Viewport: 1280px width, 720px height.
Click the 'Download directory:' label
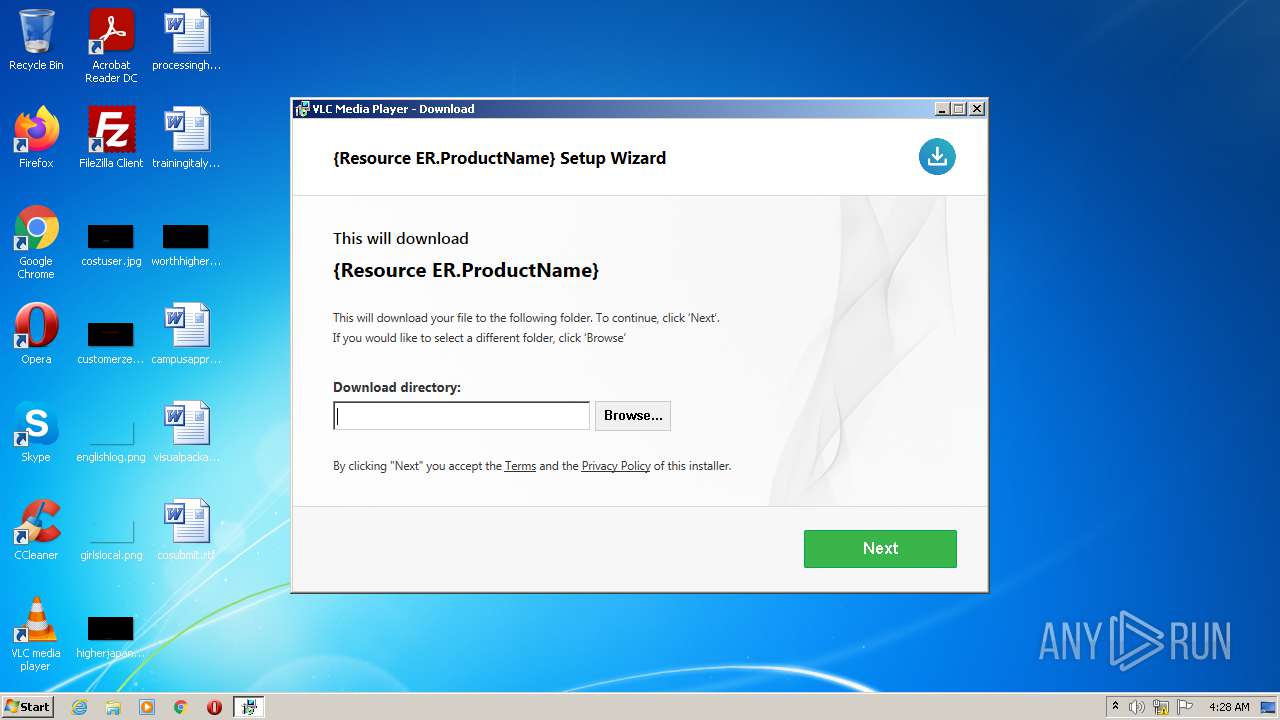(x=397, y=388)
